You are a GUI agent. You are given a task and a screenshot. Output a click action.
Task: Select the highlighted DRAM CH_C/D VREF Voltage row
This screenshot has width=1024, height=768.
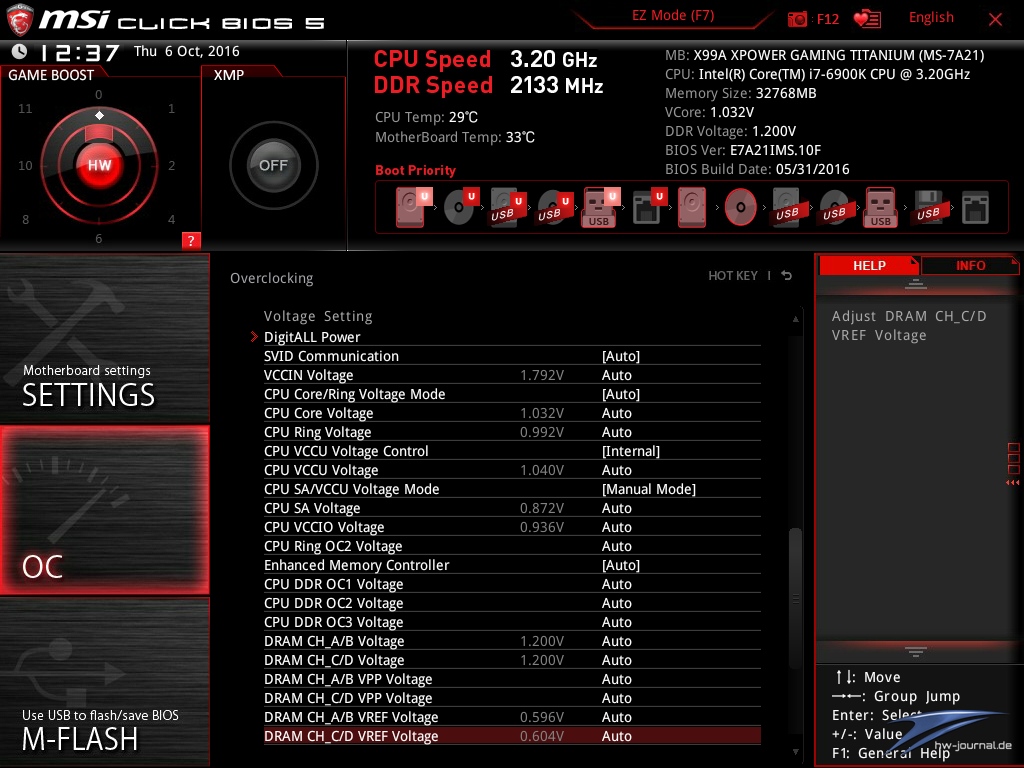point(512,735)
